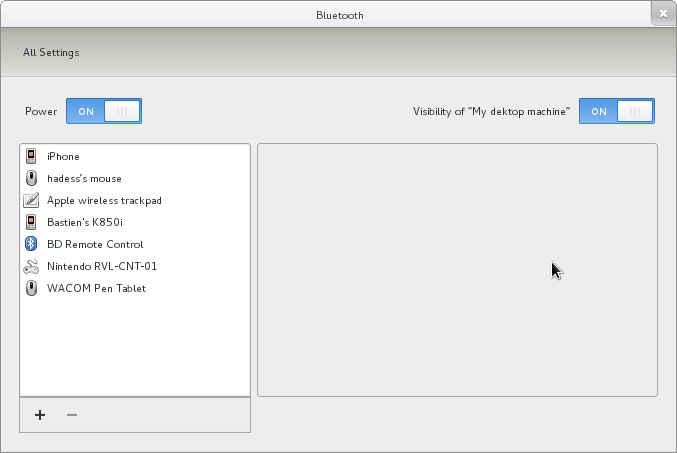Viewport: 677px width, 453px height.
Task: Select the Nintendo RVL-CNT-01 device name
Action: [x=102, y=266]
